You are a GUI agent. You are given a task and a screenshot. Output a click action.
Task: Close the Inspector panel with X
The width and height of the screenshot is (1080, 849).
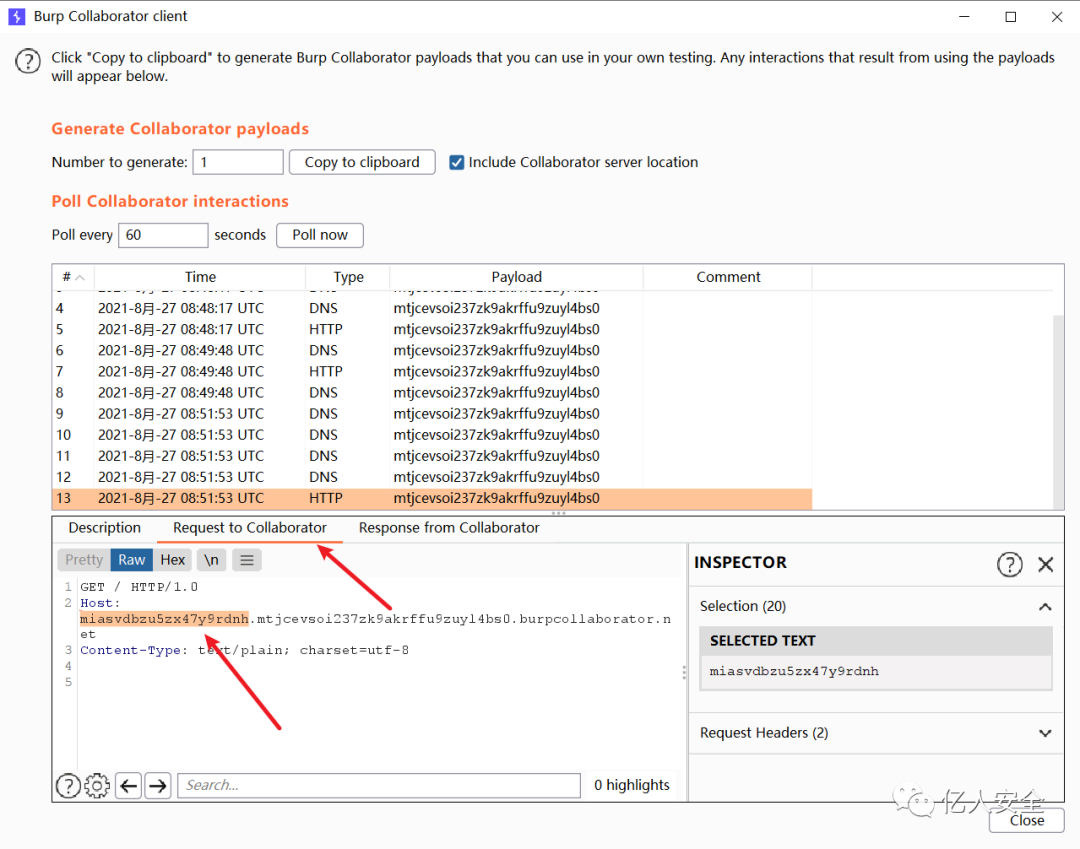click(x=1046, y=565)
